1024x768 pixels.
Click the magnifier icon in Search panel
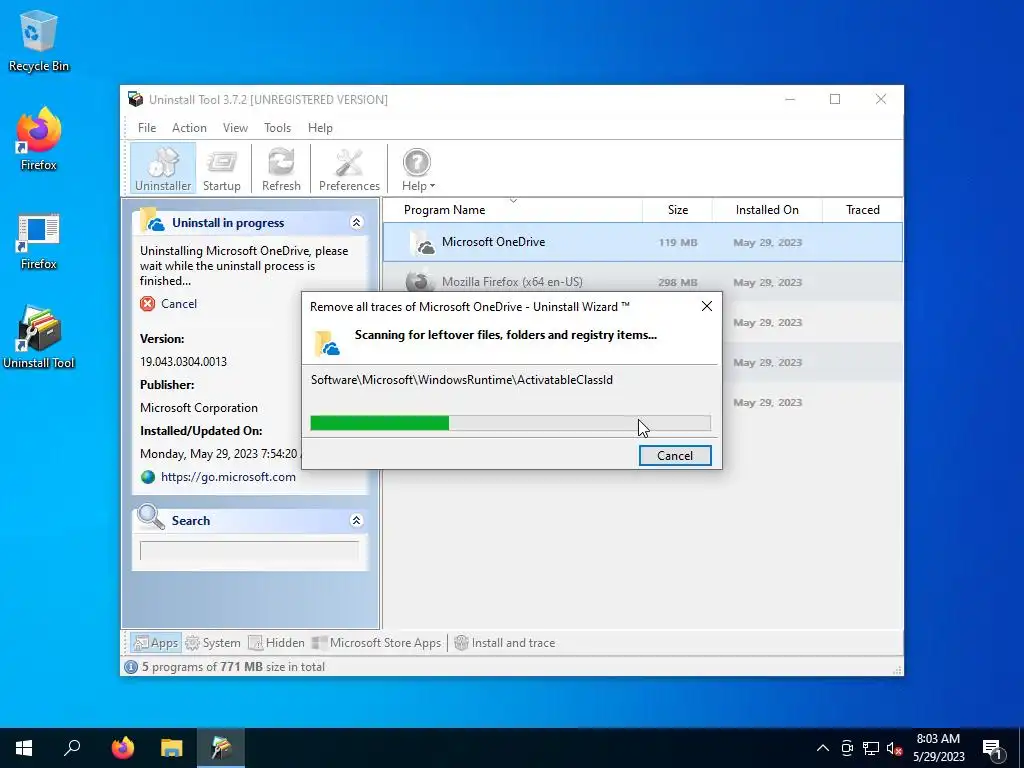click(x=152, y=517)
